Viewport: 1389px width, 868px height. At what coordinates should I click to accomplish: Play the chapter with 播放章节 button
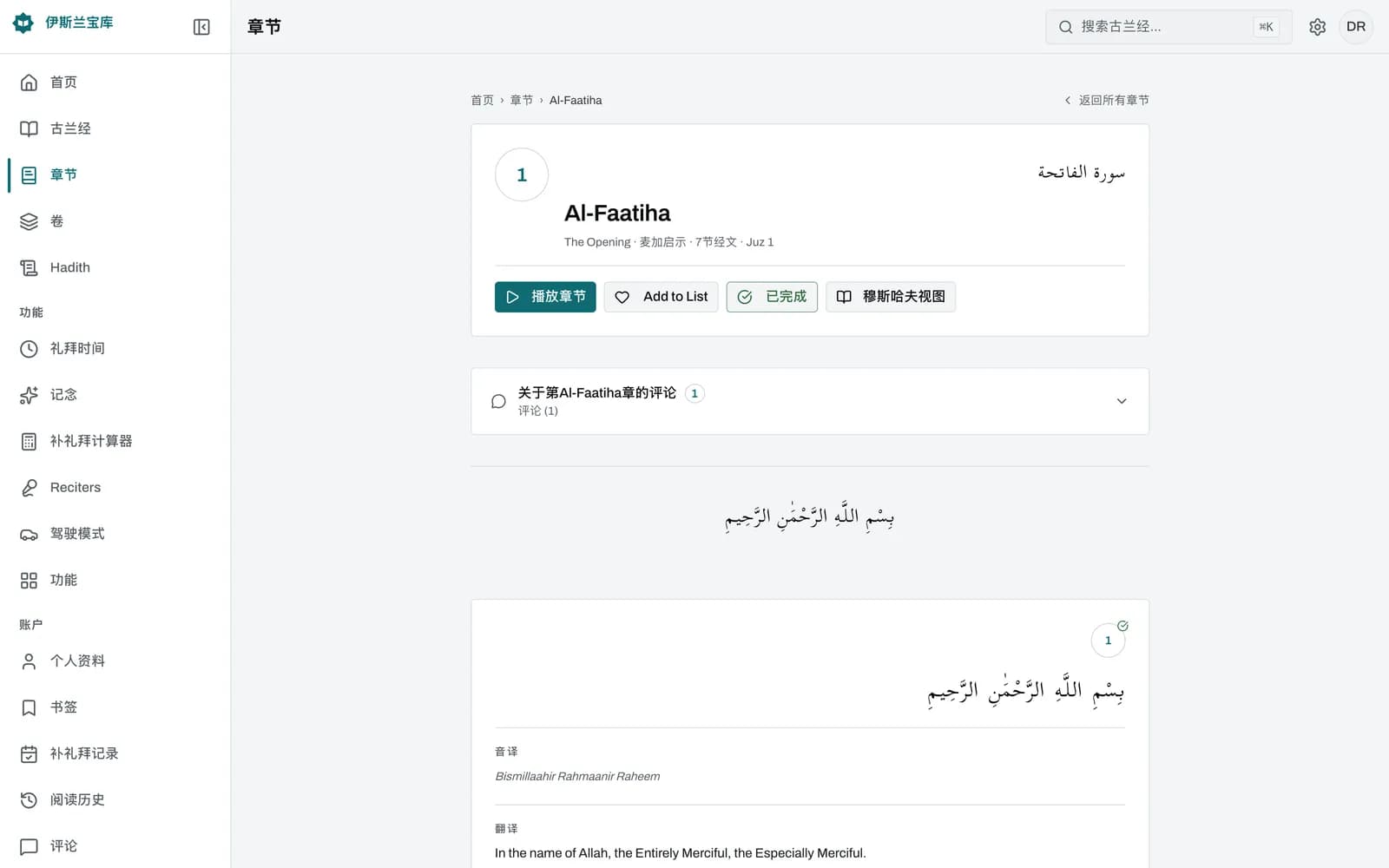[x=545, y=297]
